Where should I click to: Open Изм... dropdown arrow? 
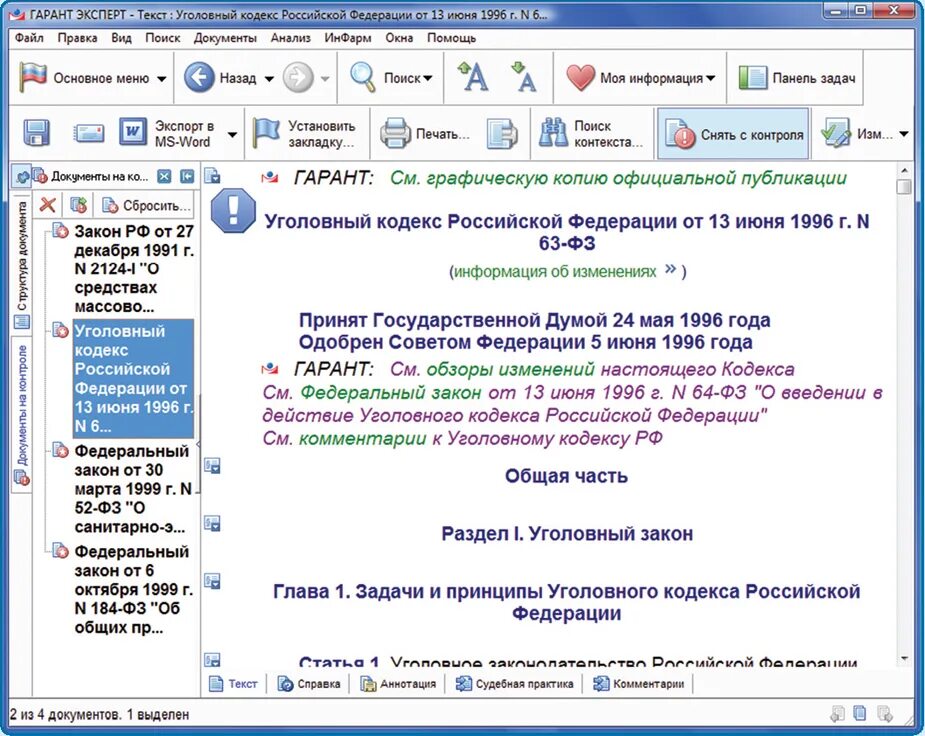[904, 134]
